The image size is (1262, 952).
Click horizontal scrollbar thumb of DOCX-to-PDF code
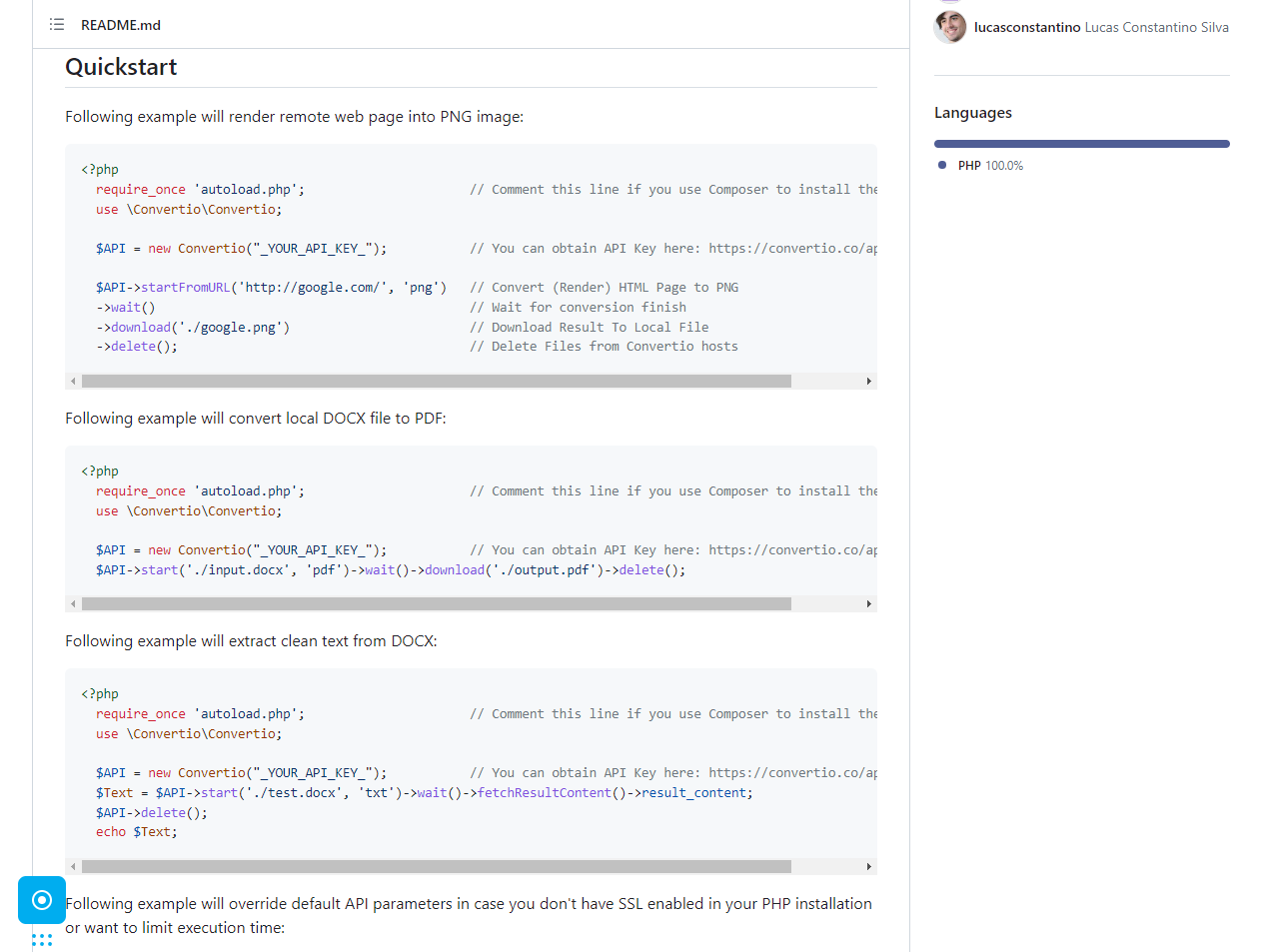click(436, 604)
